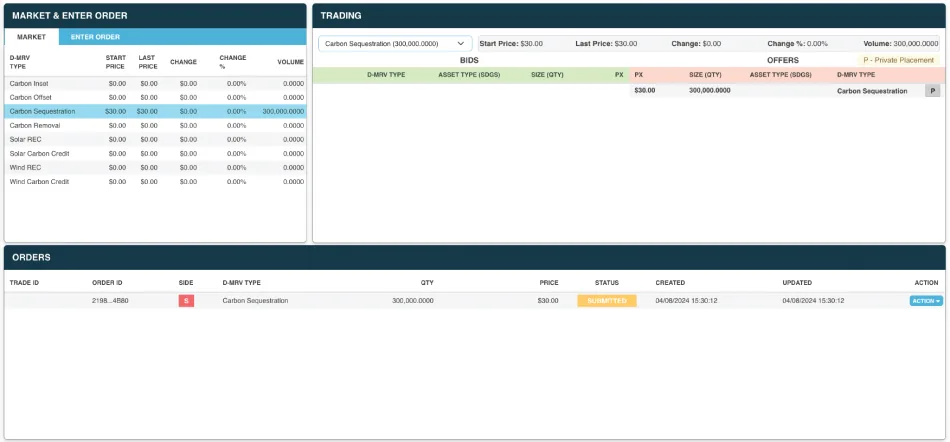Click the highlighted Carbon Sequestration market row
Image resolution: width=950 pixels, height=442 pixels.
(x=155, y=111)
